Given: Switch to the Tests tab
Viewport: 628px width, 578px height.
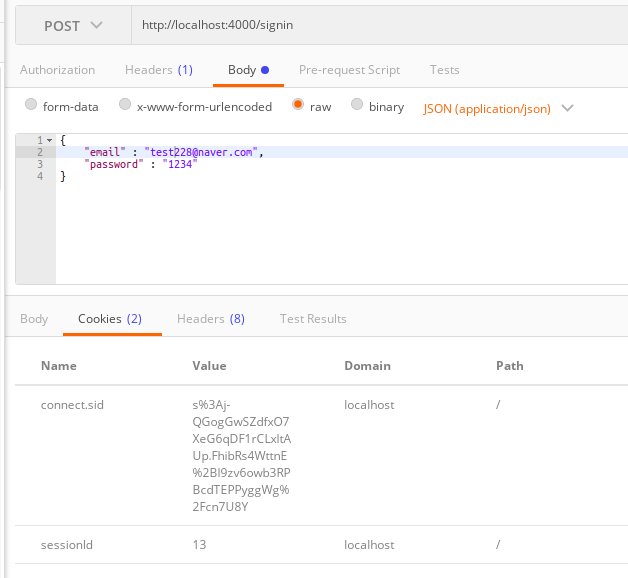Looking at the screenshot, I should click(445, 70).
